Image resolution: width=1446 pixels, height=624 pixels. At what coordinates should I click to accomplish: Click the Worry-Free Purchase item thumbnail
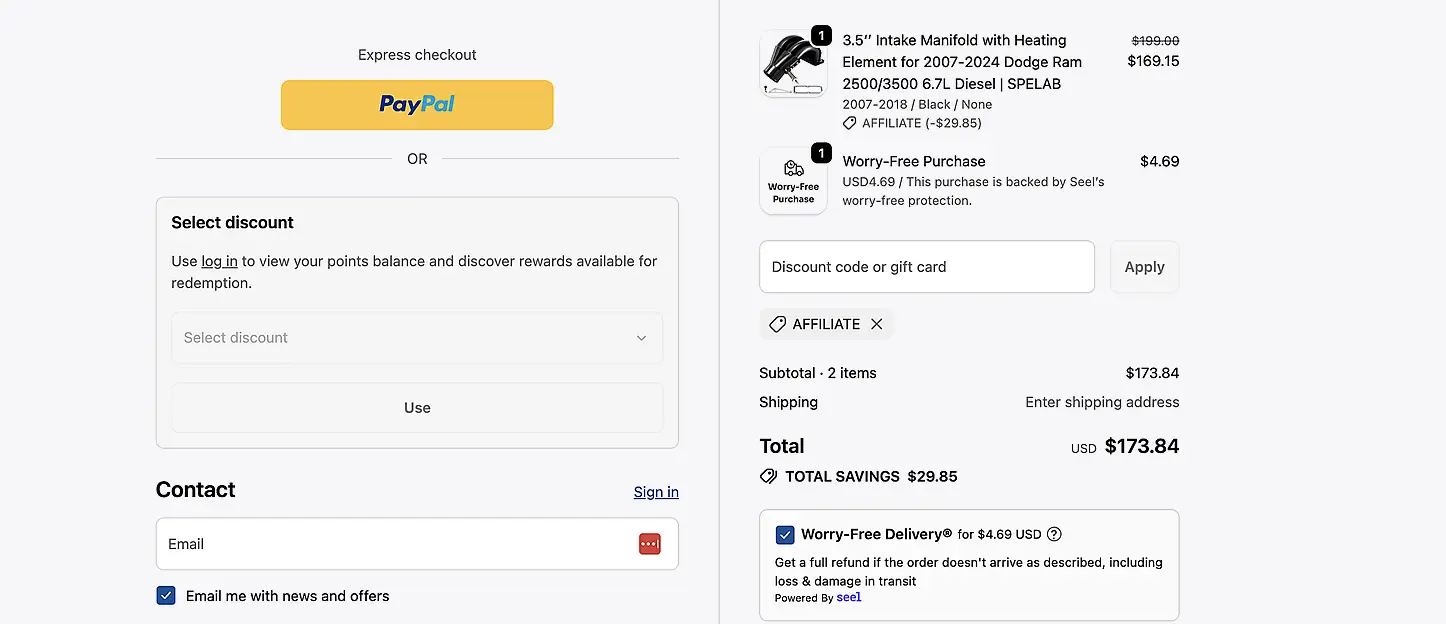click(794, 181)
